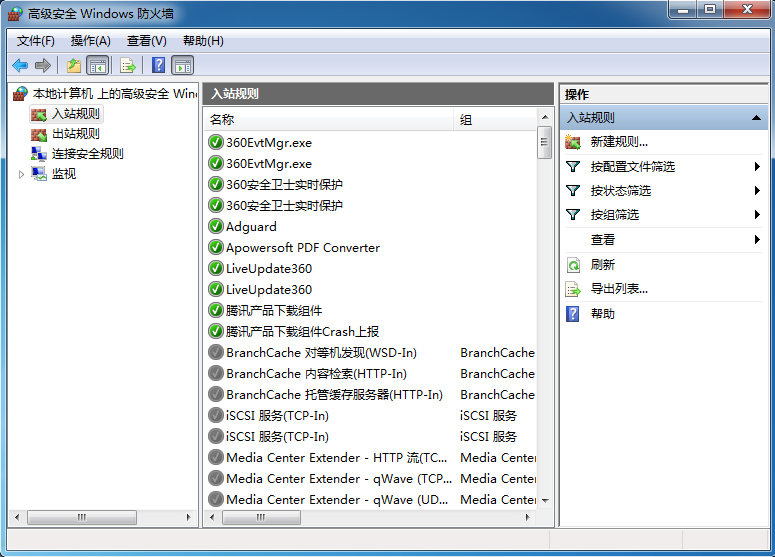This screenshot has height=557, width=775.
Task: Click 帮助 in the Actions pane
Action: point(603,314)
